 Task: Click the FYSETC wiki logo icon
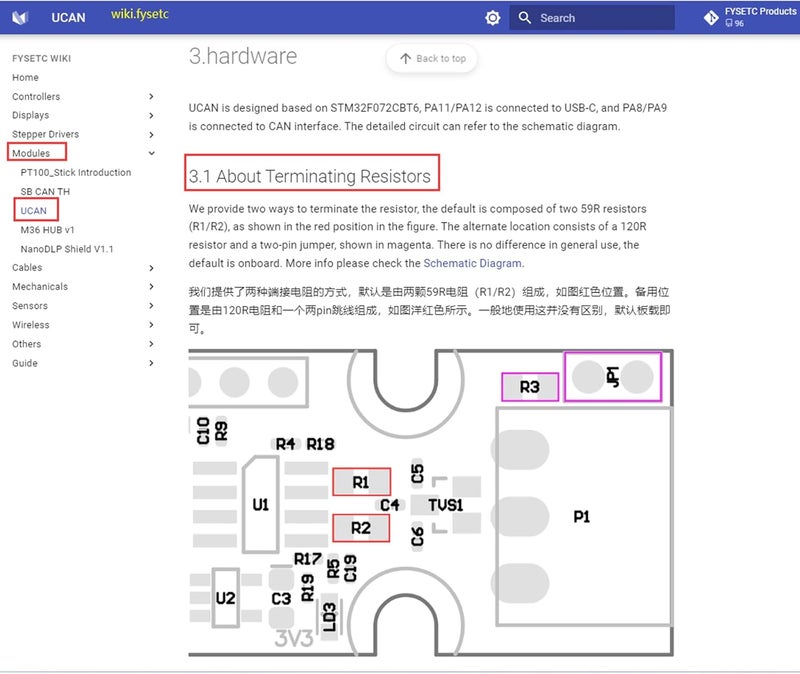[20, 18]
